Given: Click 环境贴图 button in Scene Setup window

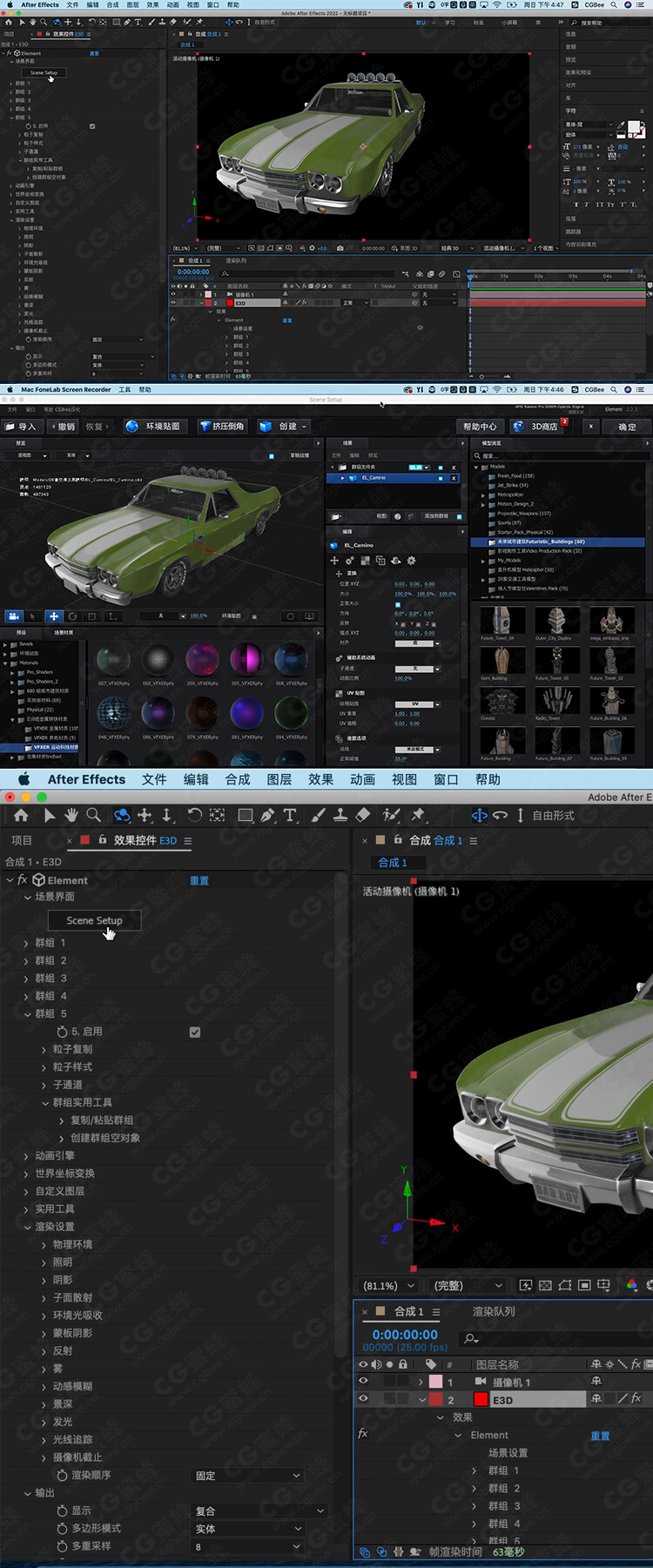Looking at the screenshot, I should (155, 427).
